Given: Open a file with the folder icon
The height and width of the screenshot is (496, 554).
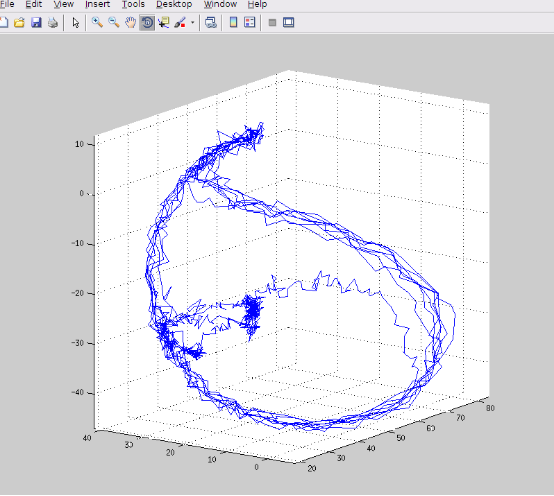Looking at the screenshot, I should pyautogui.click(x=19, y=23).
